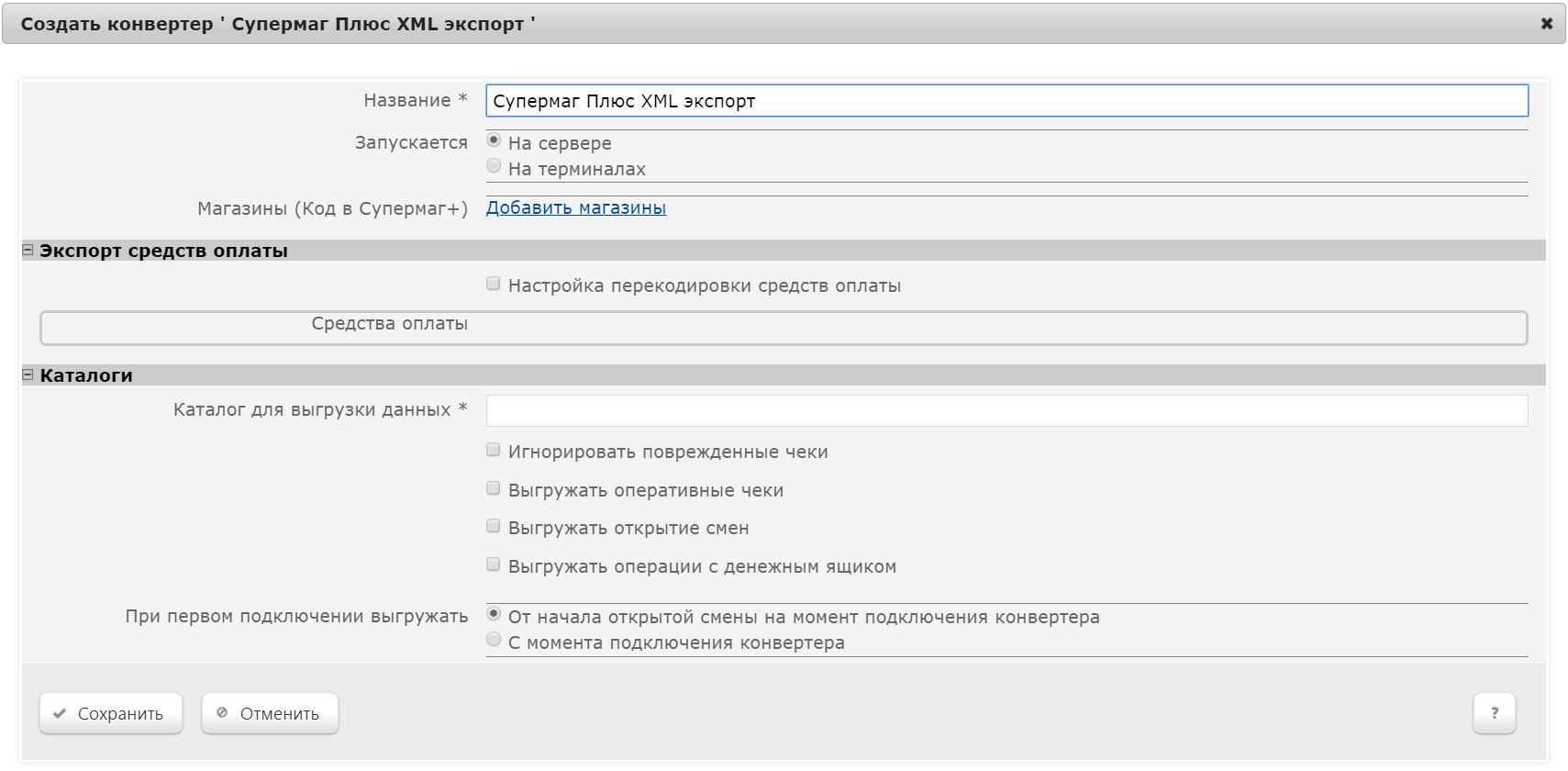Check Выгружать открытие смен
Viewport: 1568px width, 771px height.
pyautogui.click(x=494, y=526)
